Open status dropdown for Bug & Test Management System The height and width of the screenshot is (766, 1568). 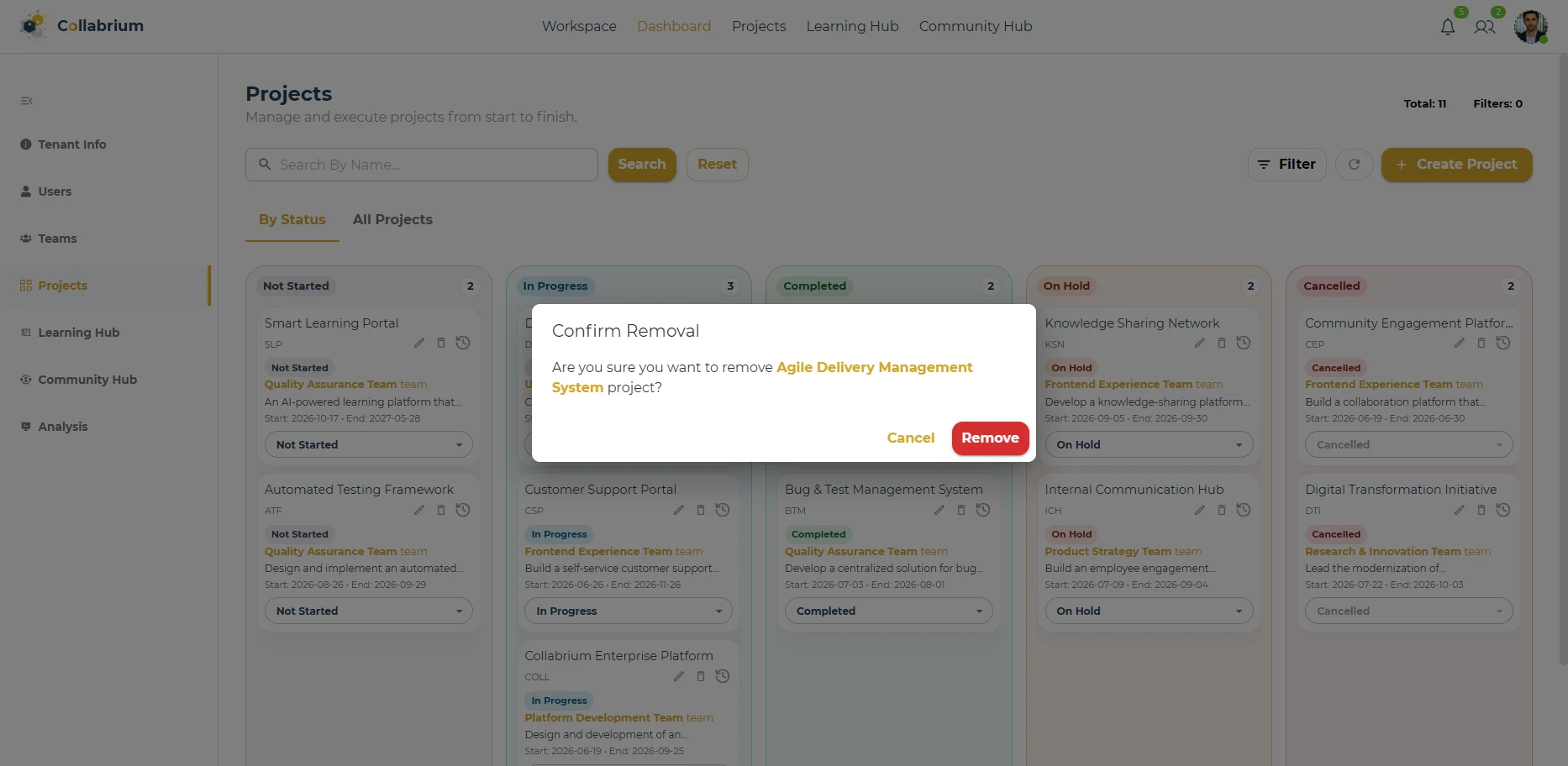(x=889, y=611)
